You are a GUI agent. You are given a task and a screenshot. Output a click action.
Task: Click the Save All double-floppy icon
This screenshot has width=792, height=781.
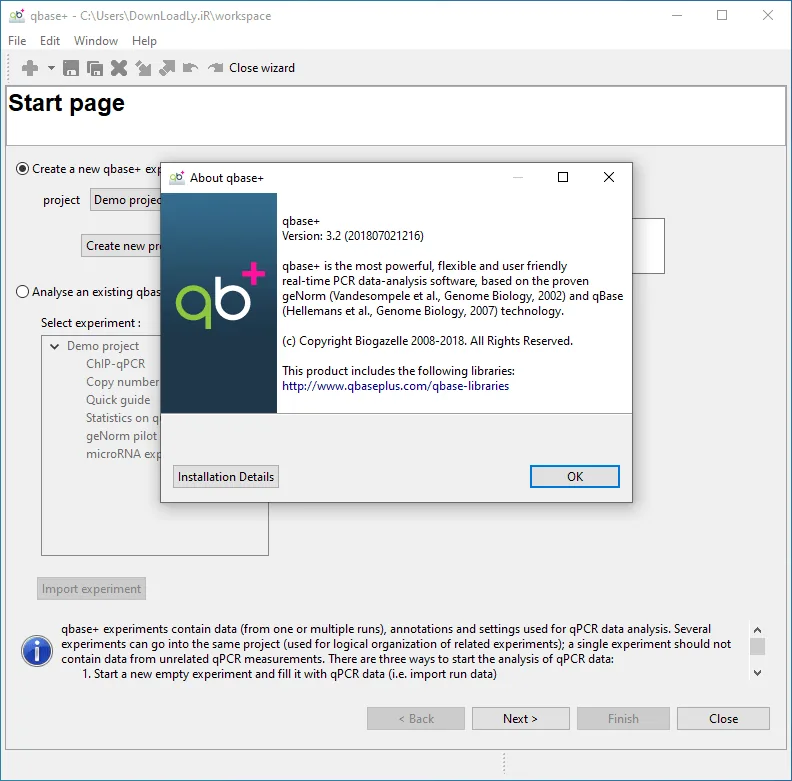click(94, 68)
